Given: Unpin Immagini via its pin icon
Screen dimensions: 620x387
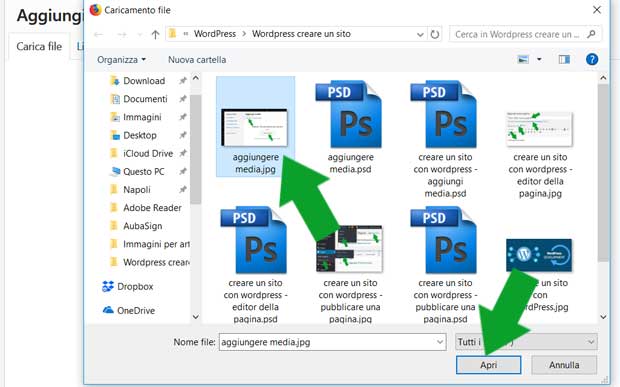Looking at the screenshot, I should (x=182, y=117).
